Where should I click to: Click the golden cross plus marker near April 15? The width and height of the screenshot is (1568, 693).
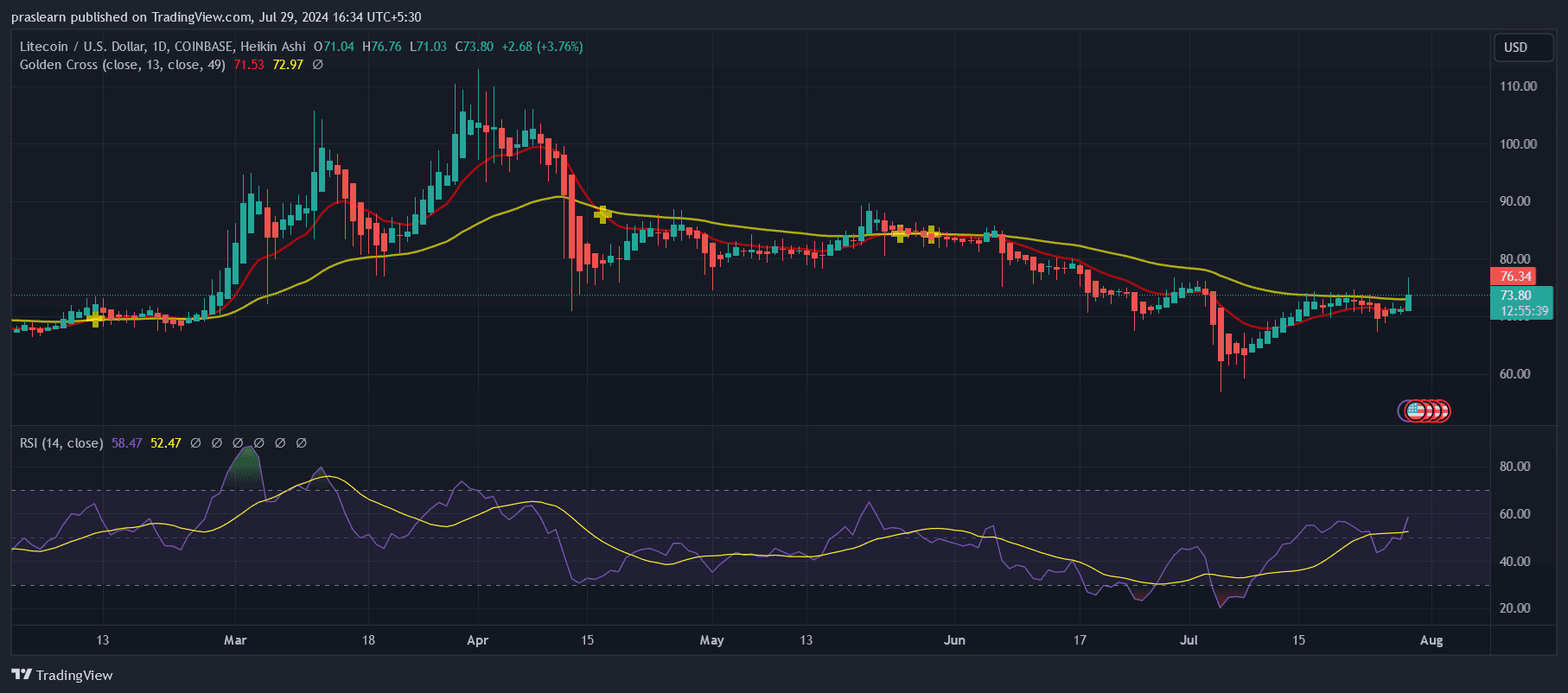coord(602,213)
